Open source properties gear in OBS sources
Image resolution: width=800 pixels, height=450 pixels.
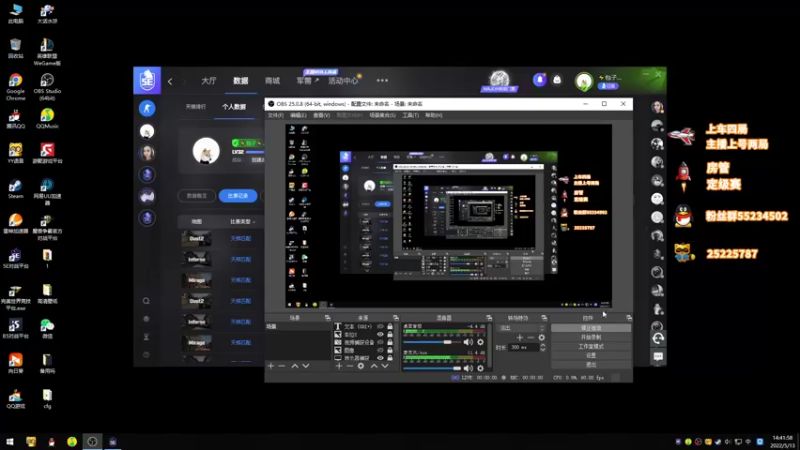361,366
